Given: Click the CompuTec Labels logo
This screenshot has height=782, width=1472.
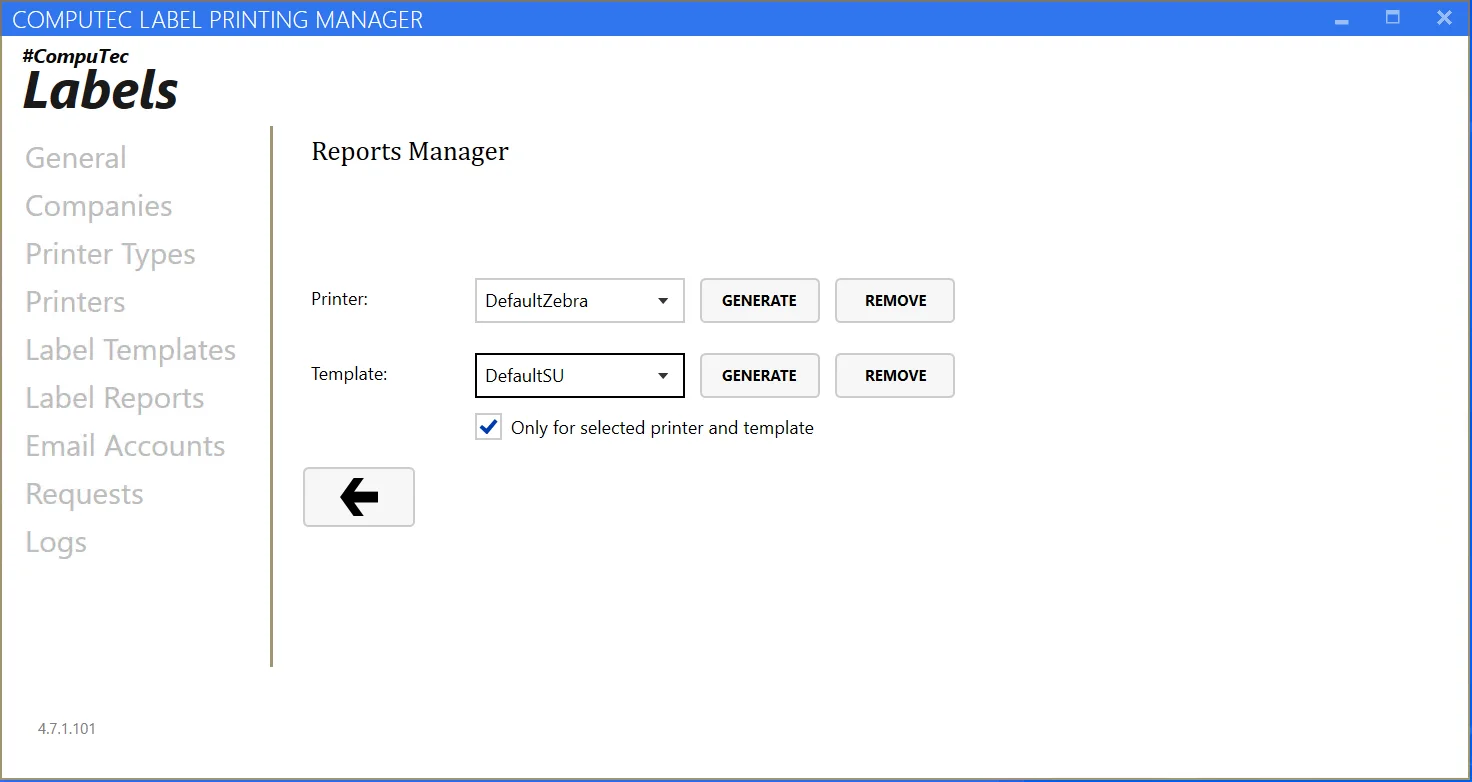Looking at the screenshot, I should point(100,78).
